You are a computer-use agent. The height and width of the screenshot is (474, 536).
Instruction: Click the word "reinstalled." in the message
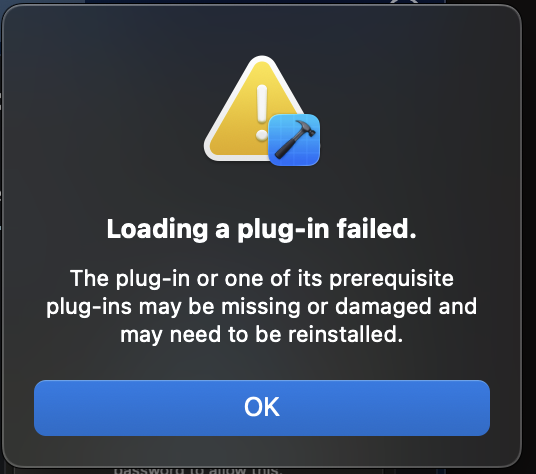[346, 334]
